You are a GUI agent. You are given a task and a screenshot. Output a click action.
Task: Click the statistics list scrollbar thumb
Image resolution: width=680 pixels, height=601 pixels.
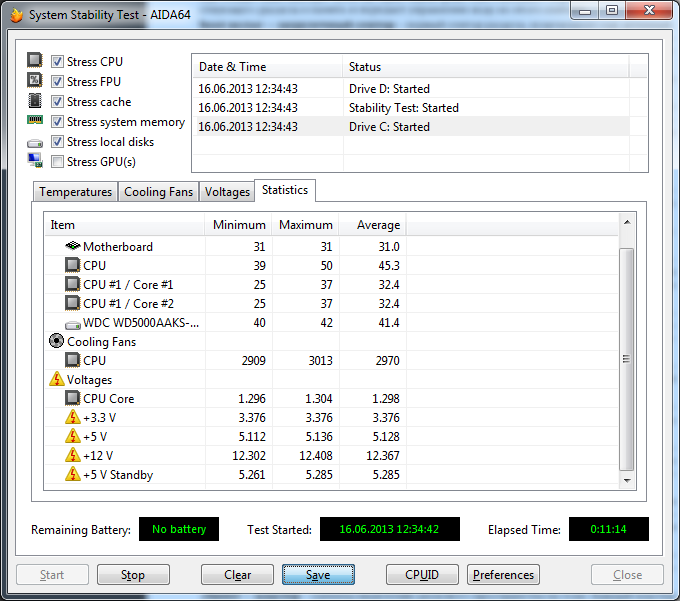627,359
